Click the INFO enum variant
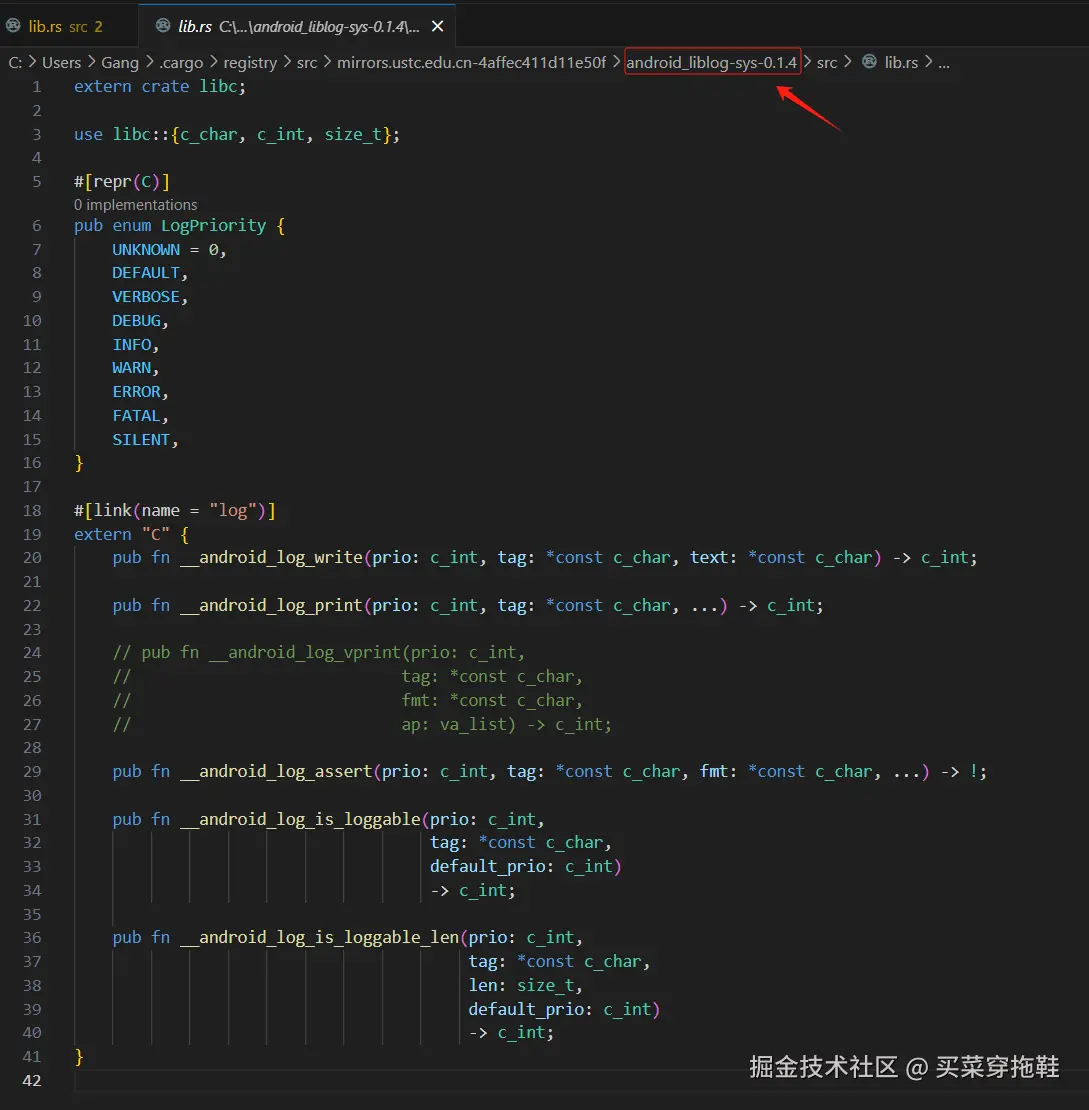Viewport: 1089px width, 1110px height. [x=132, y=345]
